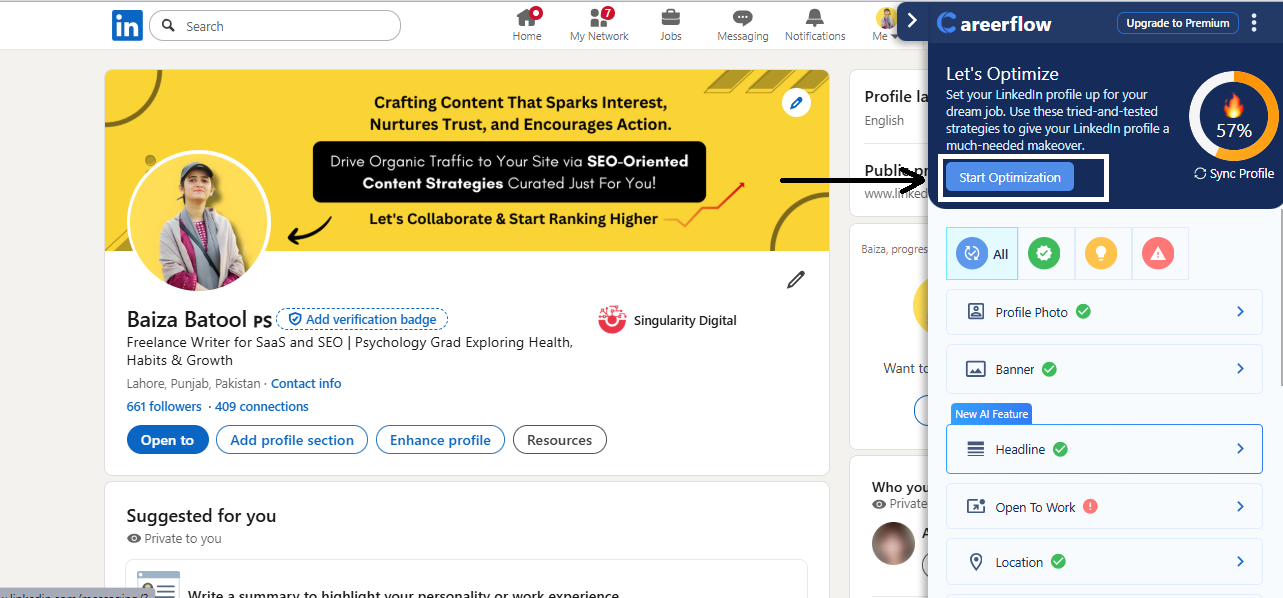
Task: Click the 57% progress ring
Action: coord(1234,116)
